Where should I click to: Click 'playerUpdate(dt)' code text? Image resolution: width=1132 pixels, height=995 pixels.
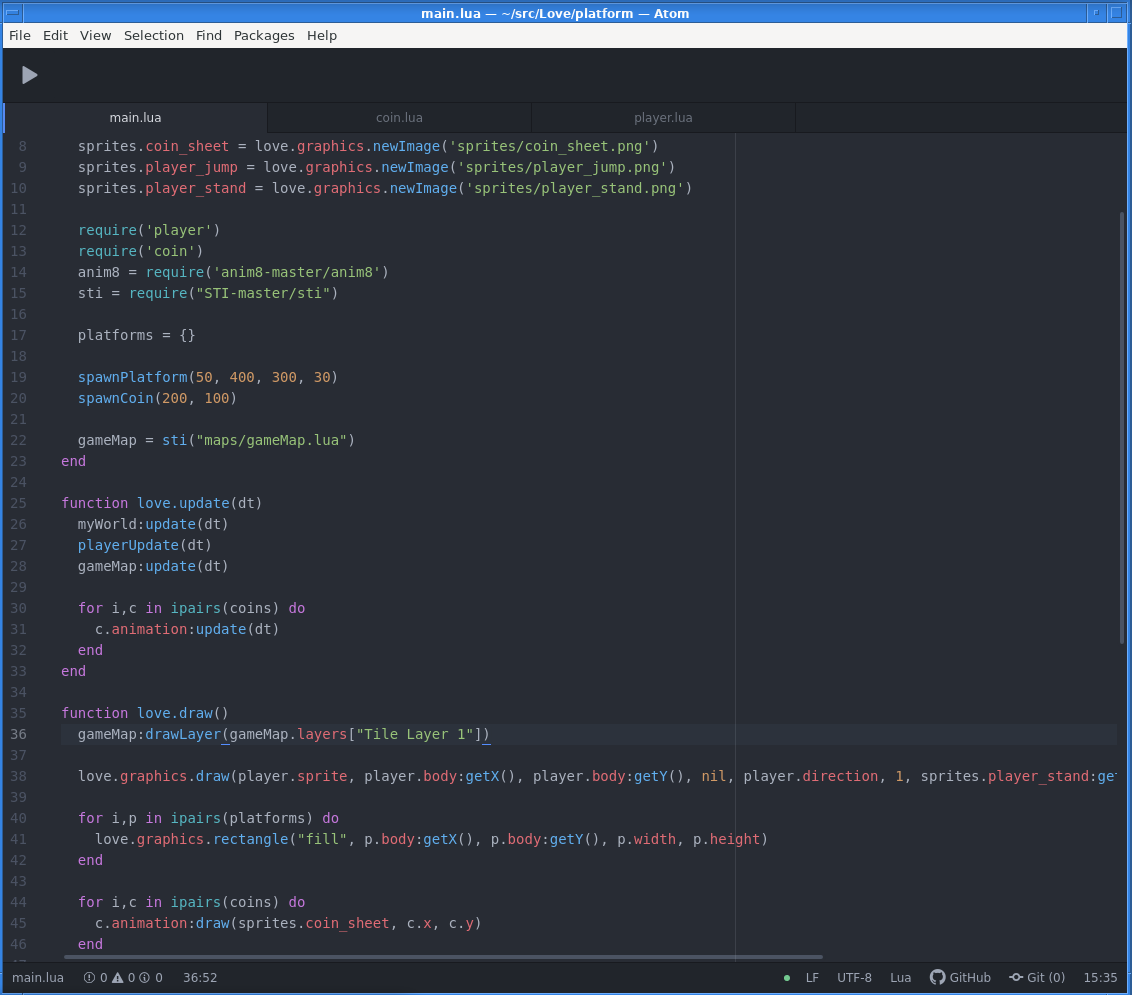pos(144,545)
